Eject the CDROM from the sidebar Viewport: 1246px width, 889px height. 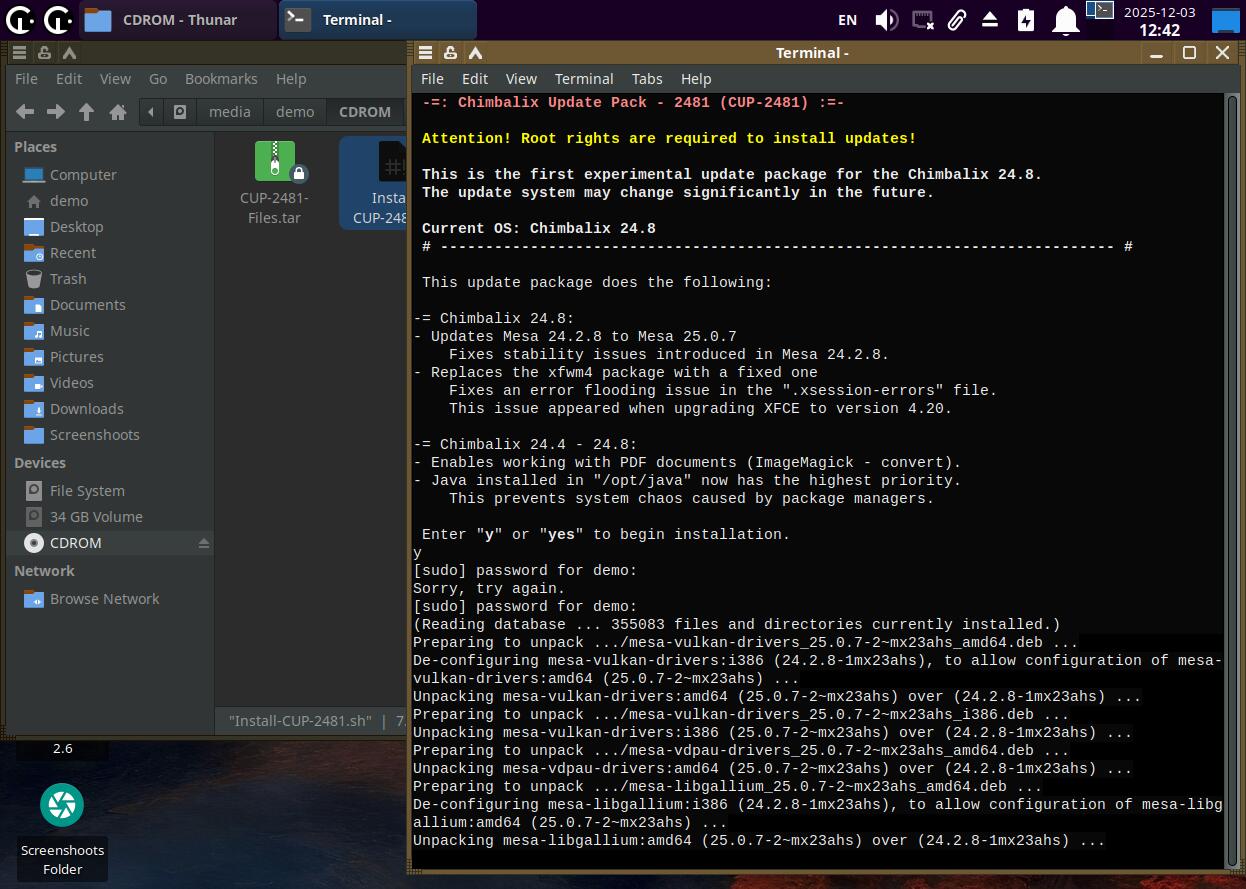(204, 543)
